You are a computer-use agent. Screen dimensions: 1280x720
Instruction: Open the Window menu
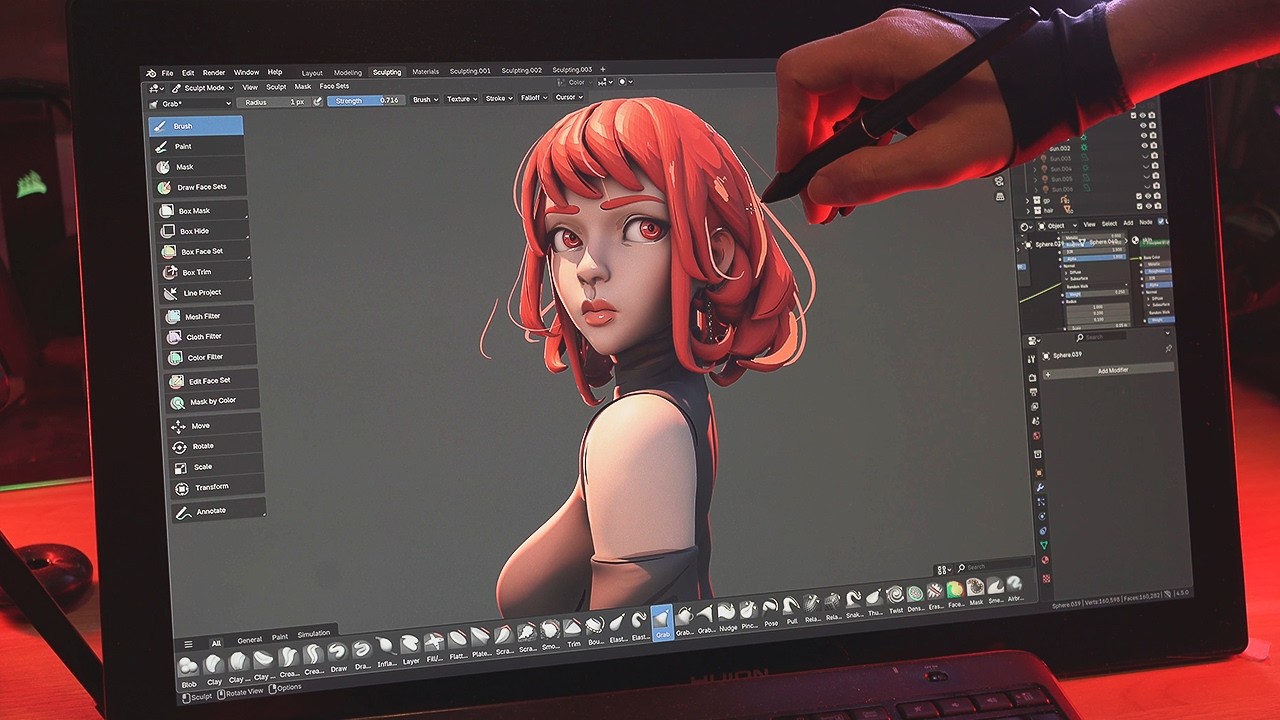246,73
